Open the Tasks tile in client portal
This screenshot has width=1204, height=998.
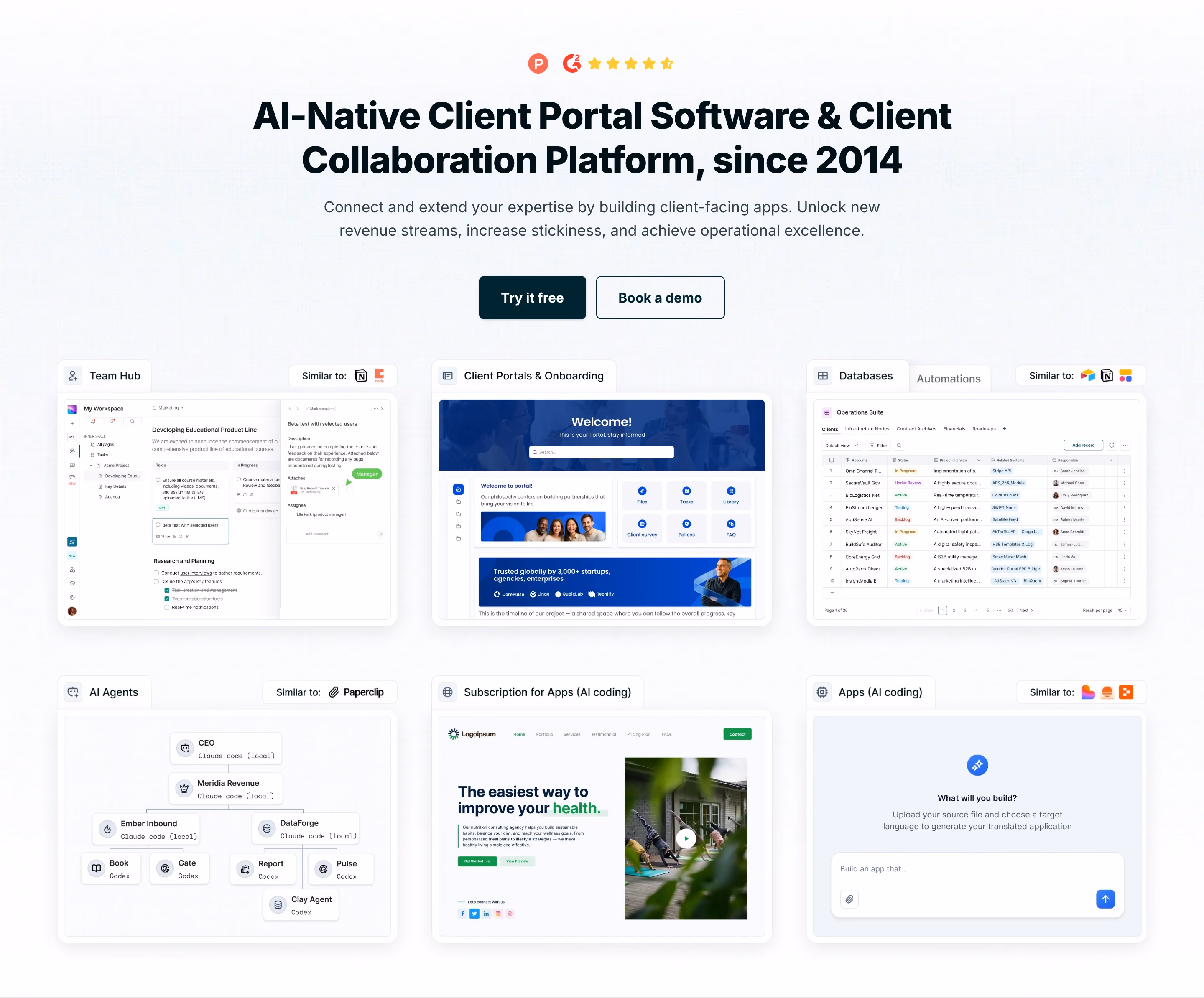click(x=686, y=495)
